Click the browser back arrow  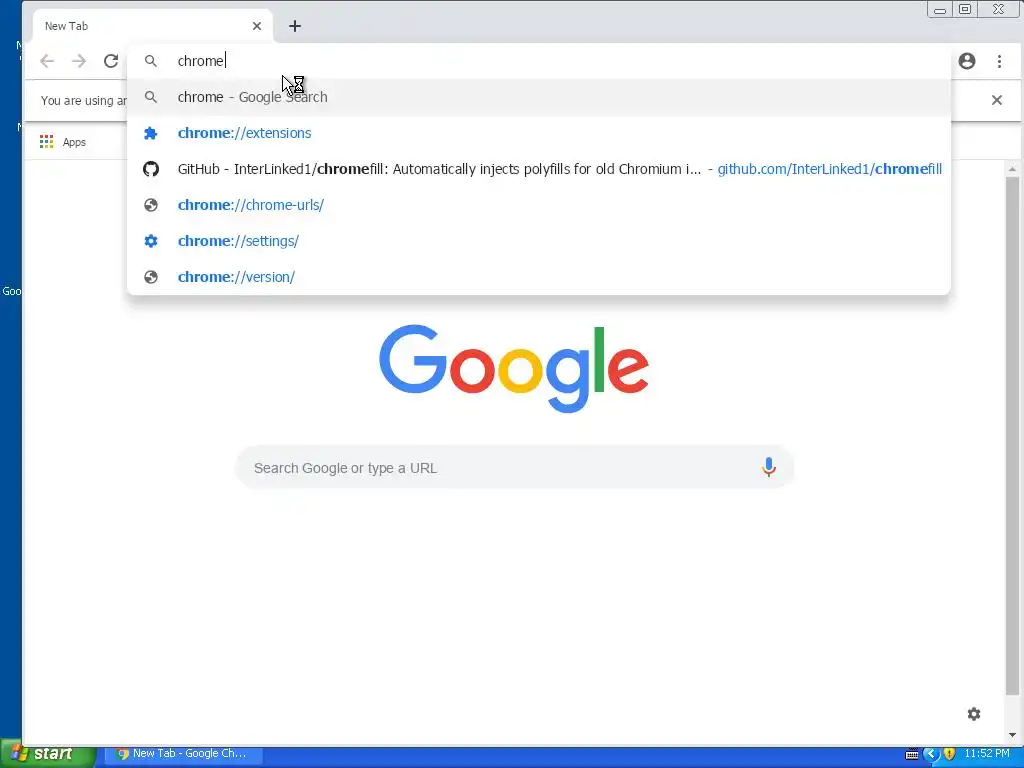pos(46,61)
